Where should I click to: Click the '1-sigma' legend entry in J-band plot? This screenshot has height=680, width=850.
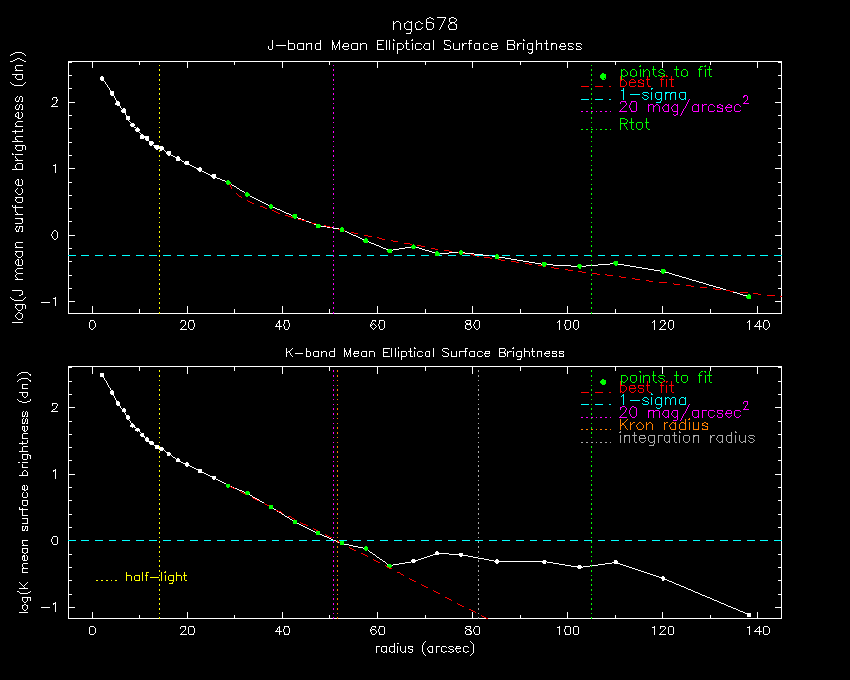tap(653, 95)
